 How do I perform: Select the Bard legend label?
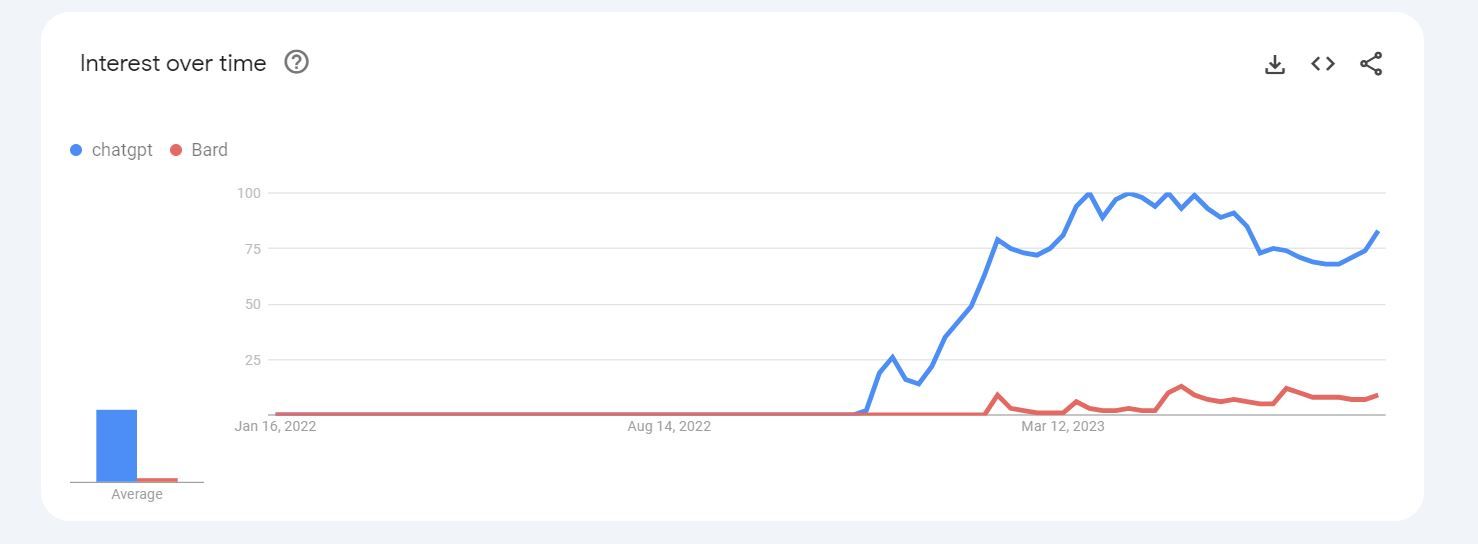tap(209, 150)
